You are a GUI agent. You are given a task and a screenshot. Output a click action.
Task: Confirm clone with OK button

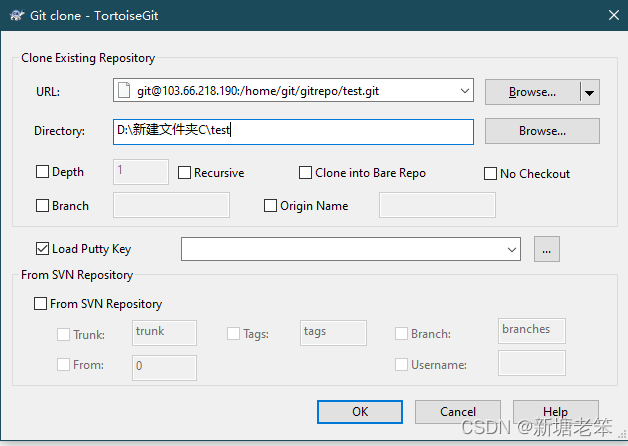point(360,412)
